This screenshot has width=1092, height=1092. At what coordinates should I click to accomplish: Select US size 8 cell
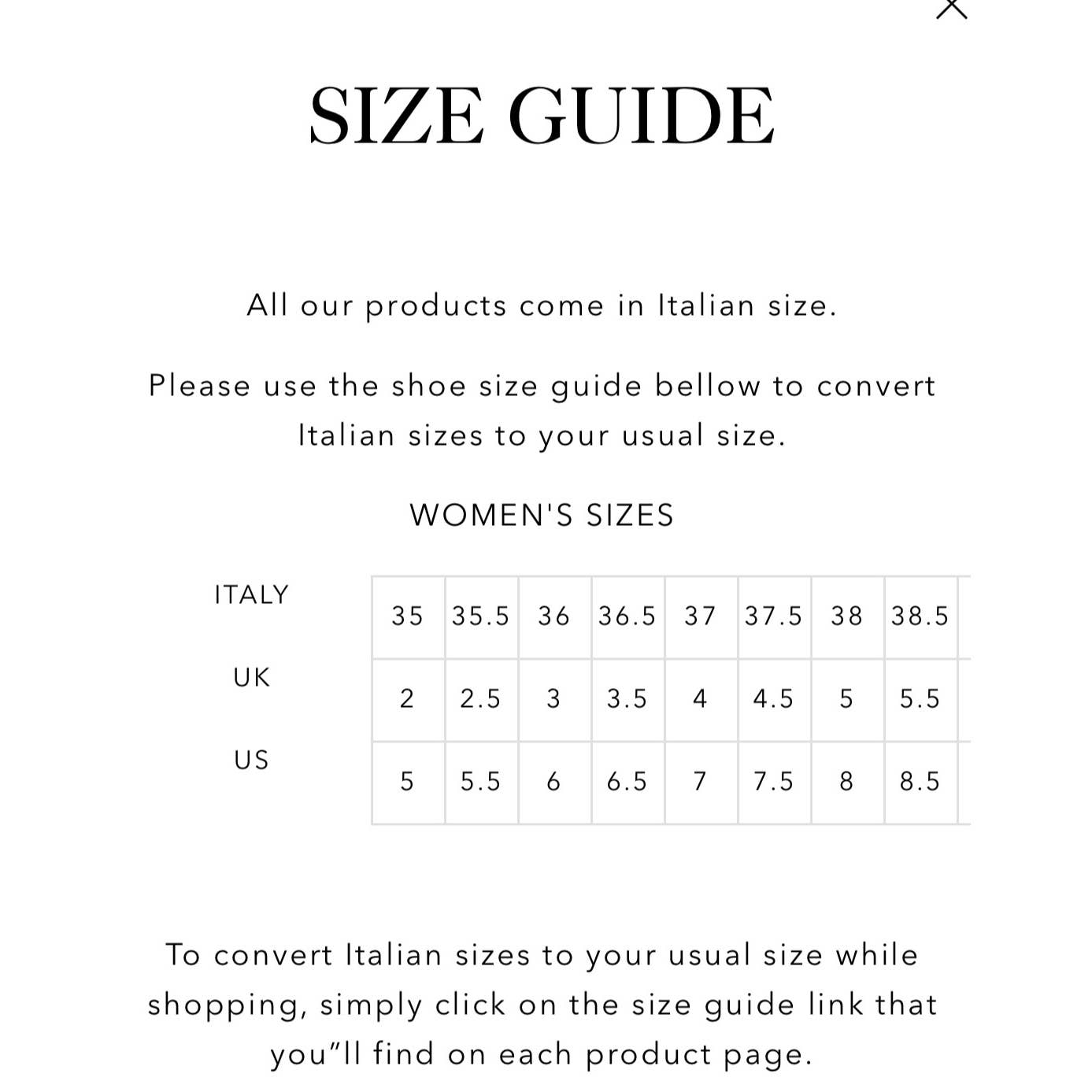847,782
